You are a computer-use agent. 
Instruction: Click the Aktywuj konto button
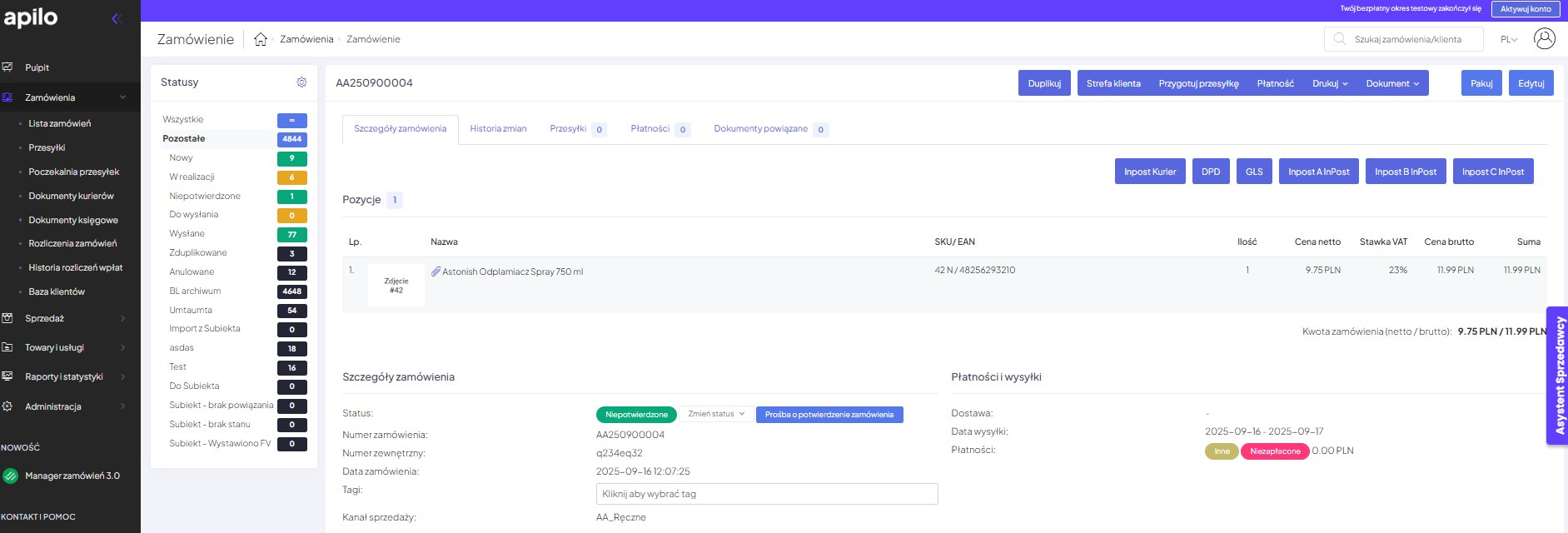tap(1526, 9)
